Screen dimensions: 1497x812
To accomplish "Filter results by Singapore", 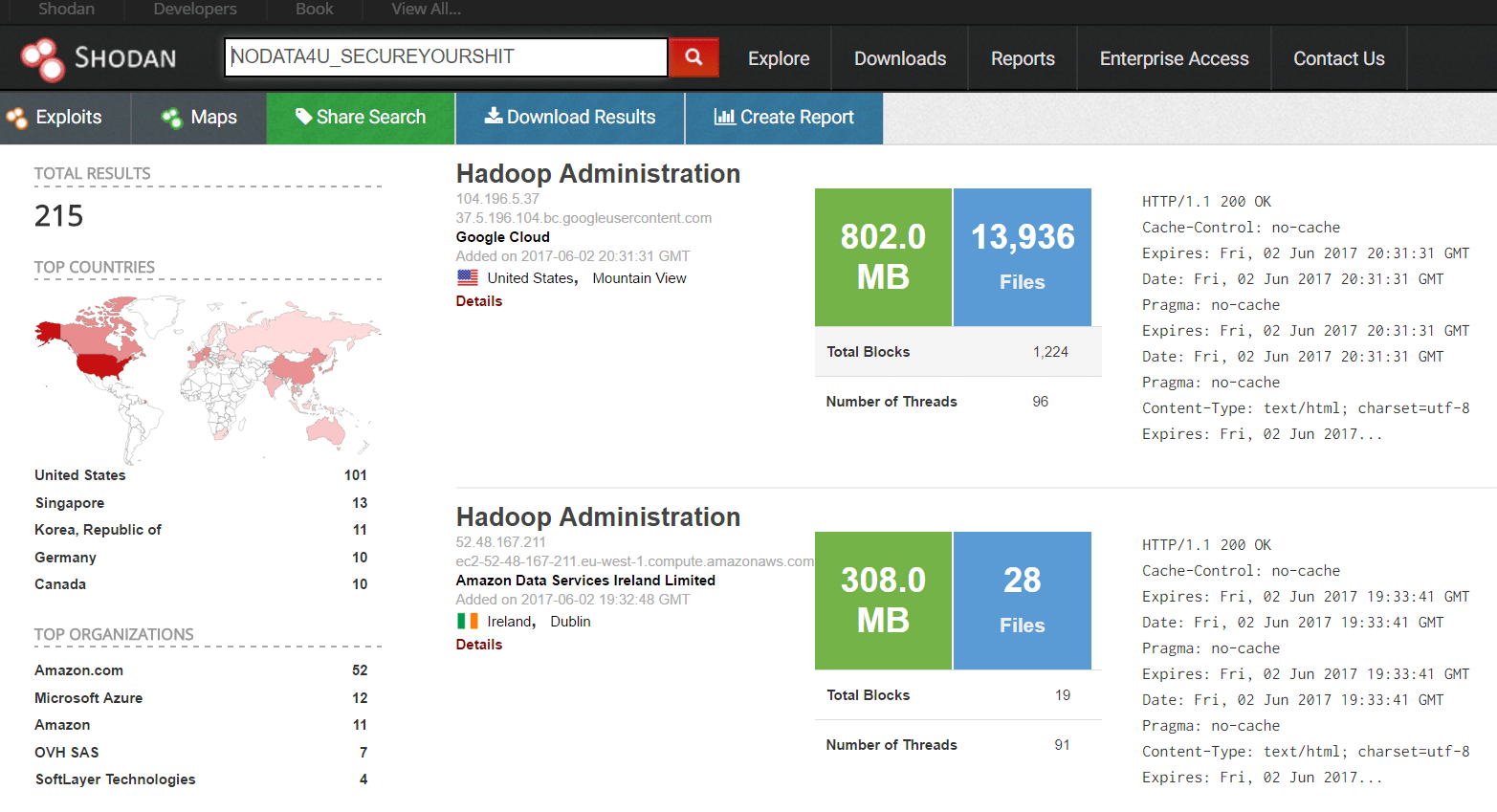I will (70, 503).
